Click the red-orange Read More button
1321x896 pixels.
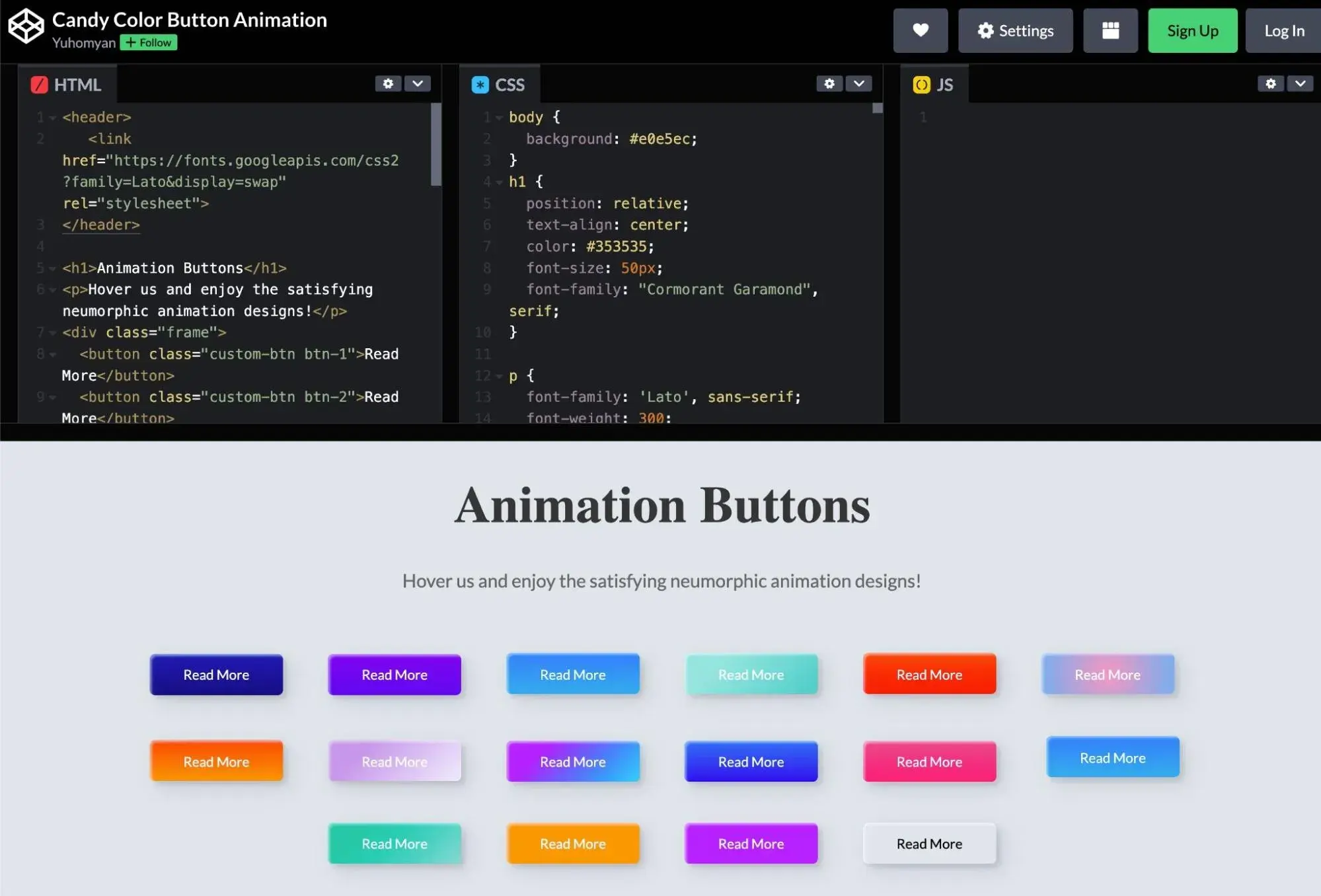(x=929, y=674)
